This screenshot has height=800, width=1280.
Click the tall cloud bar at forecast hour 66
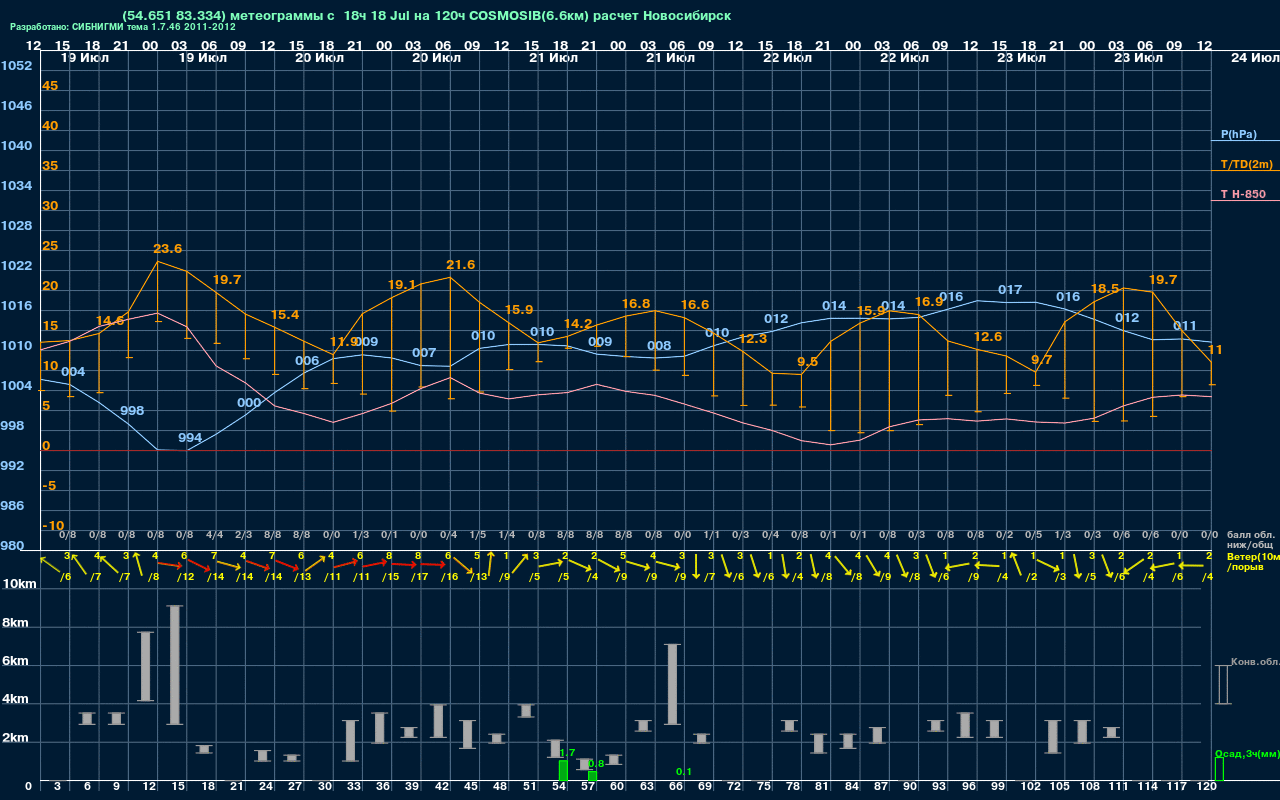pyautogui.click(x=672, y=684)
